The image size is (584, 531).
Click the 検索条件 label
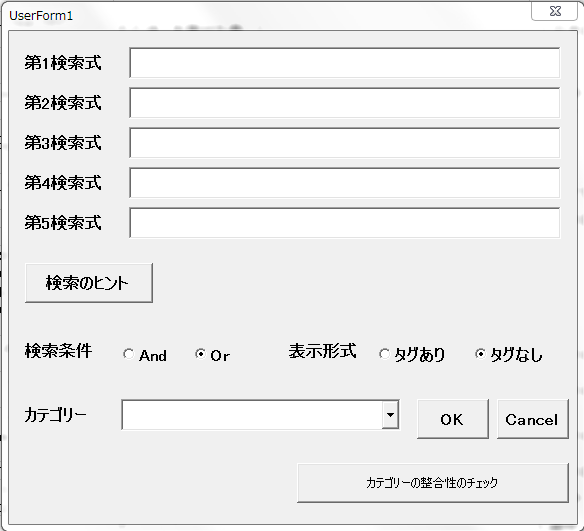tap(58, 351)
